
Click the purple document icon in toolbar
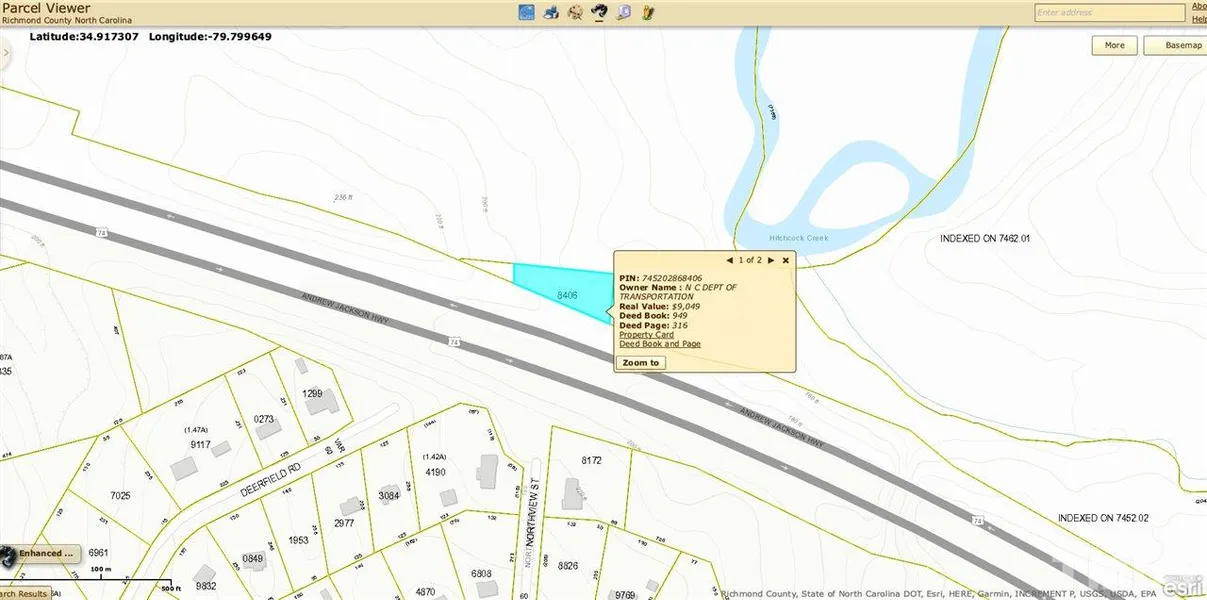(624, 12)
